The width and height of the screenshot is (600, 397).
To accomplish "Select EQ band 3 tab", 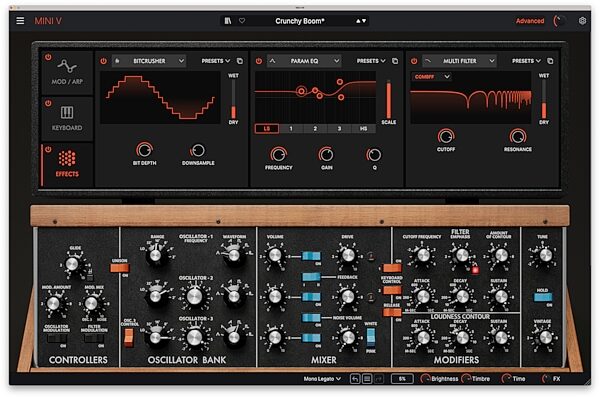I will tap(339, 129).
